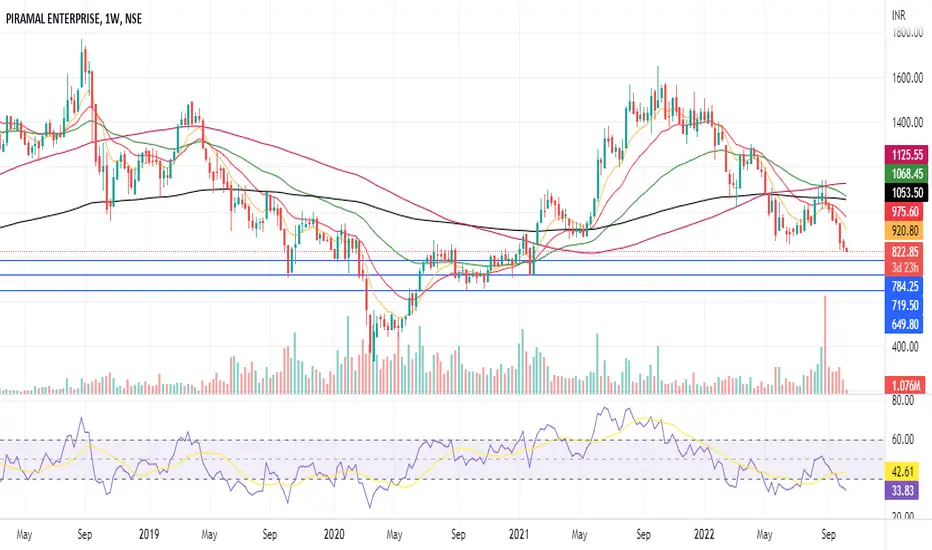Click the tall red volume spike bar
The image size is (932, 550).
(x=824, y=345)
